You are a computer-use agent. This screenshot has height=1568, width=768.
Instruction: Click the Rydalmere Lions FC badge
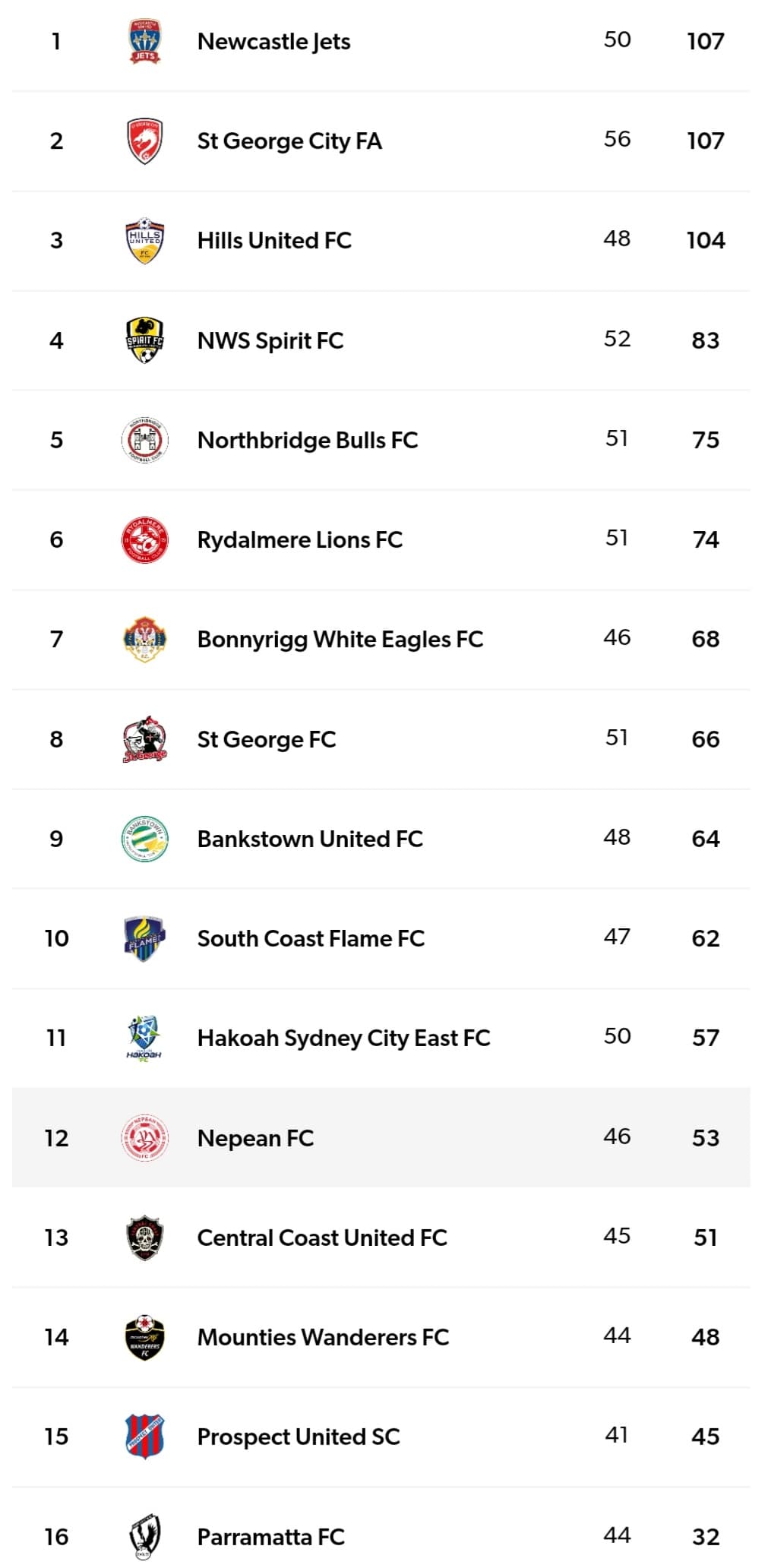[144, 540]
